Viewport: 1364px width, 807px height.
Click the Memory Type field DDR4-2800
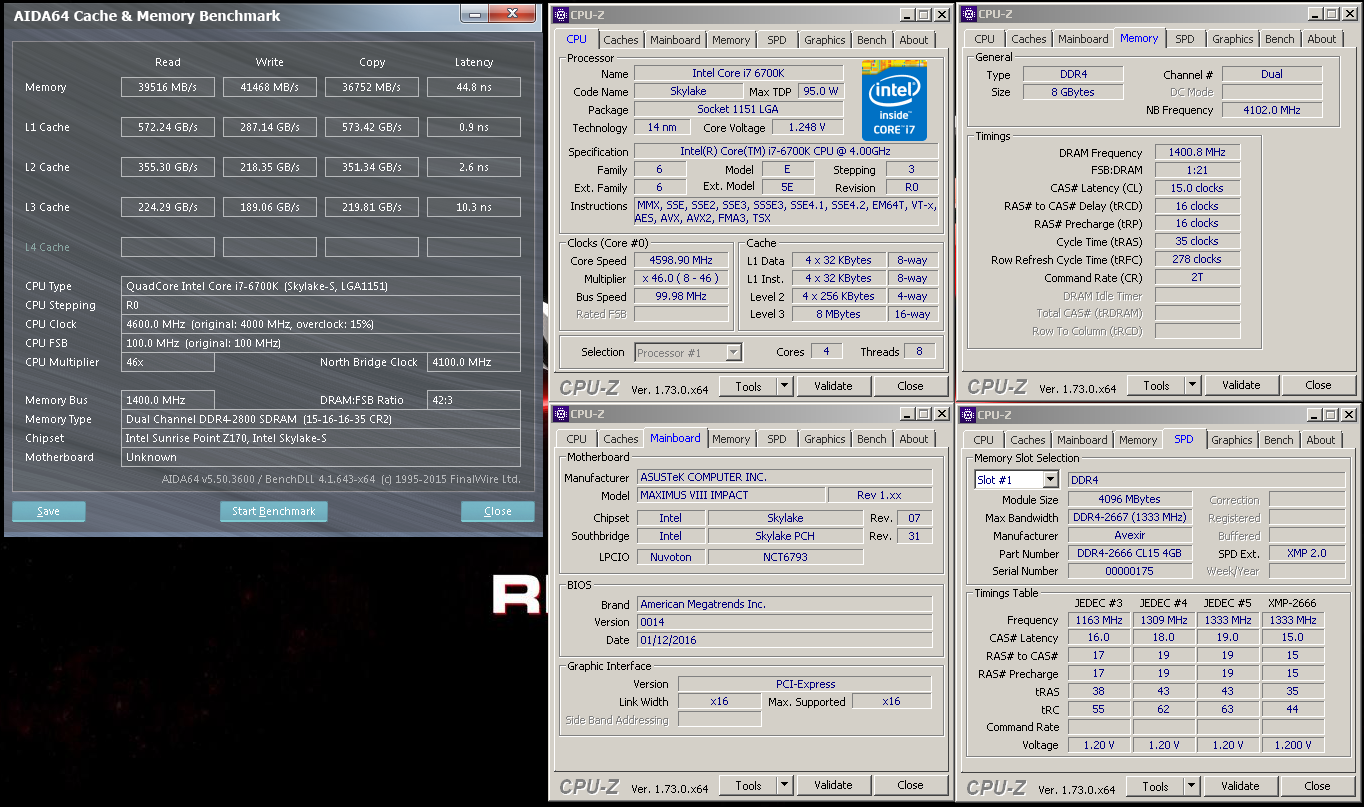(321, 419)
